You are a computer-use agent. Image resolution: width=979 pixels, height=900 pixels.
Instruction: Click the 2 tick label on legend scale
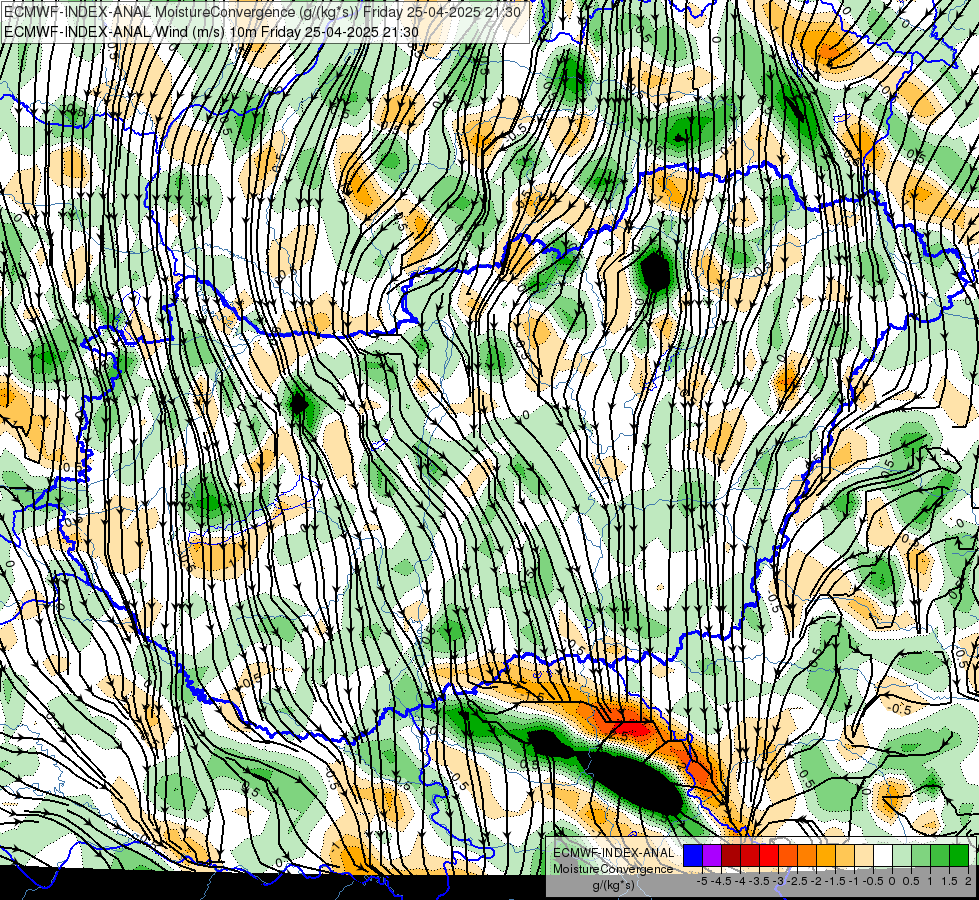tap(968, 881)
